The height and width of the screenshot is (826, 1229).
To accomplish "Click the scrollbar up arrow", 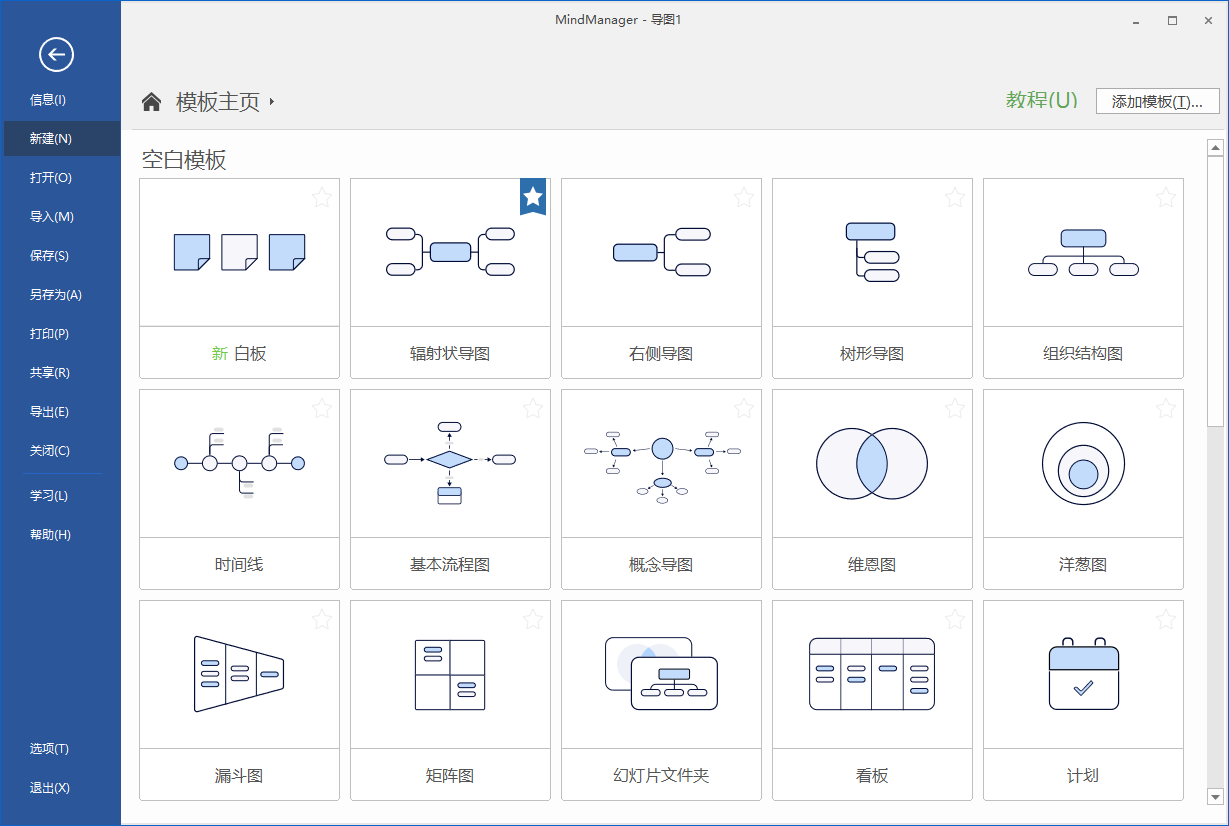I will pyautogui.click(x=1216, y=148).
